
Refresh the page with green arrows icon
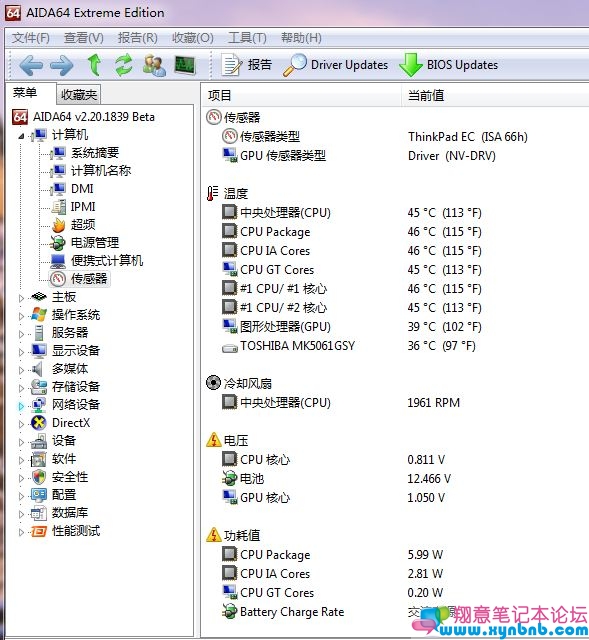(124, 65)
